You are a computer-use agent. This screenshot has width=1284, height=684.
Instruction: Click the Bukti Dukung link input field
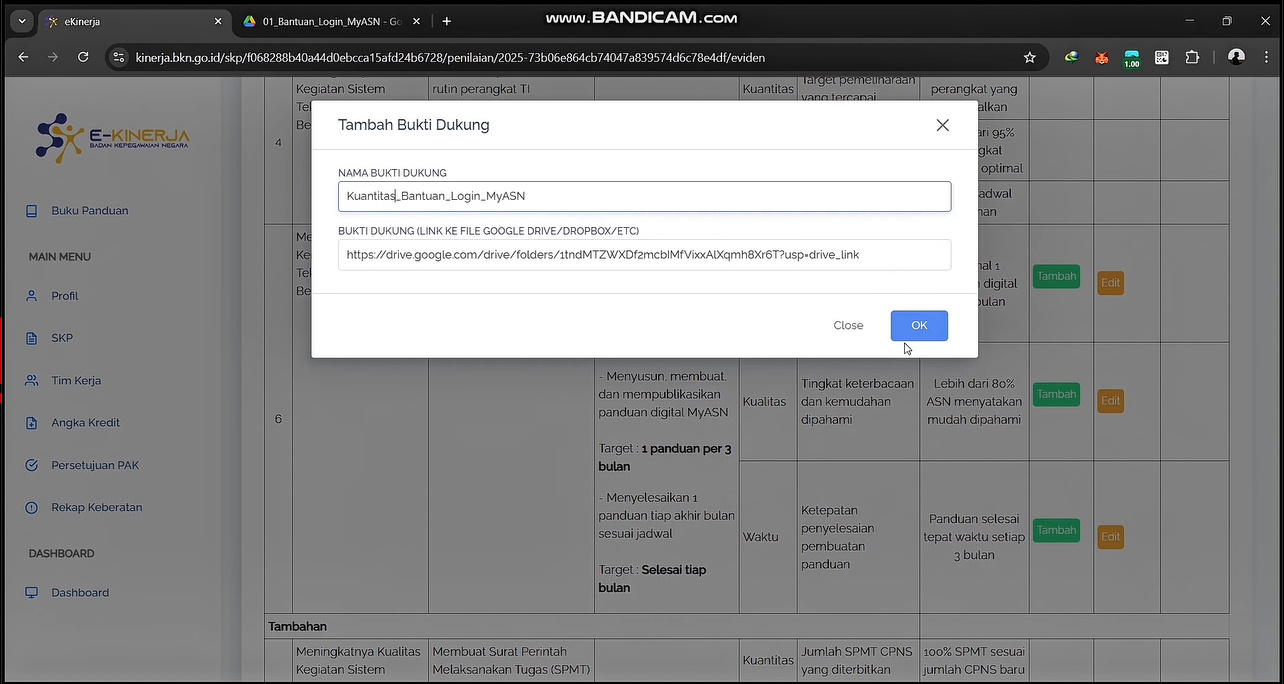[644, 255]
